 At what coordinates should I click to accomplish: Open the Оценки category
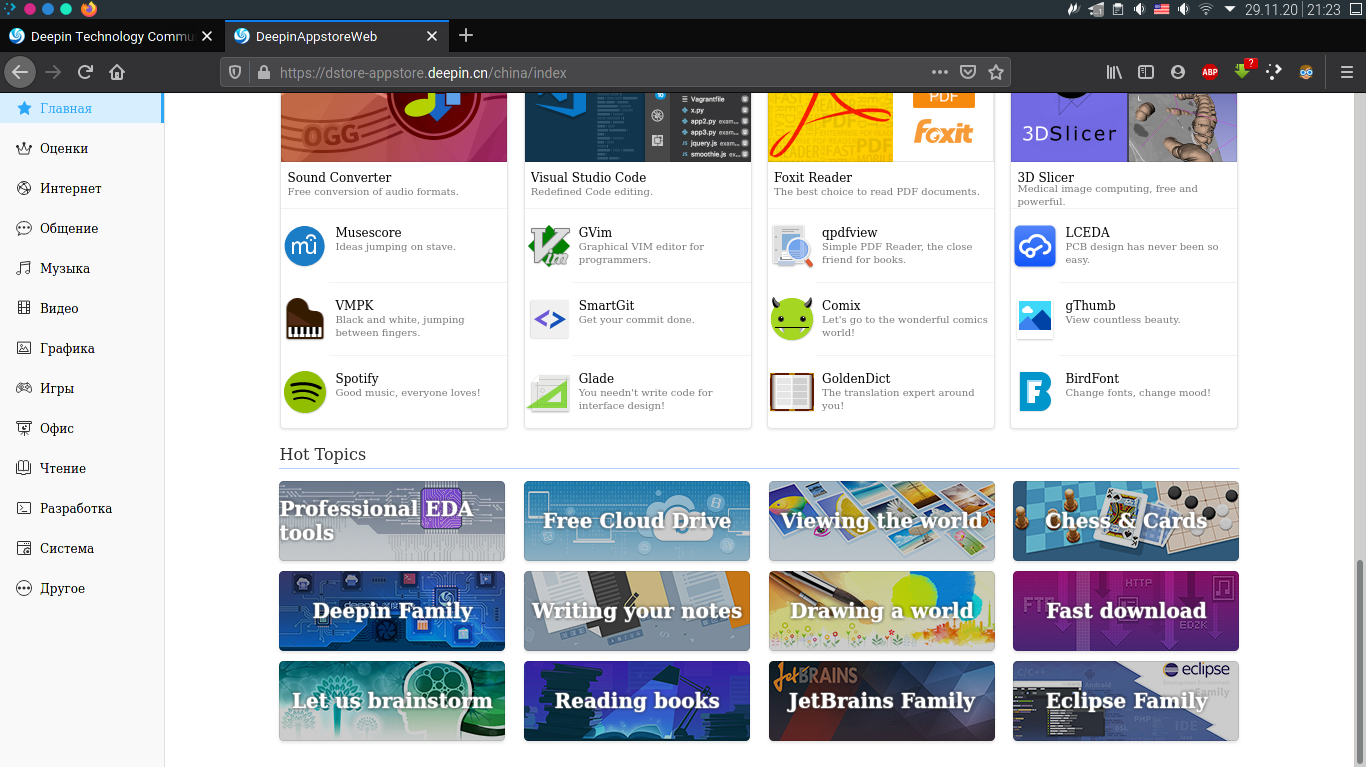[81, 148]
